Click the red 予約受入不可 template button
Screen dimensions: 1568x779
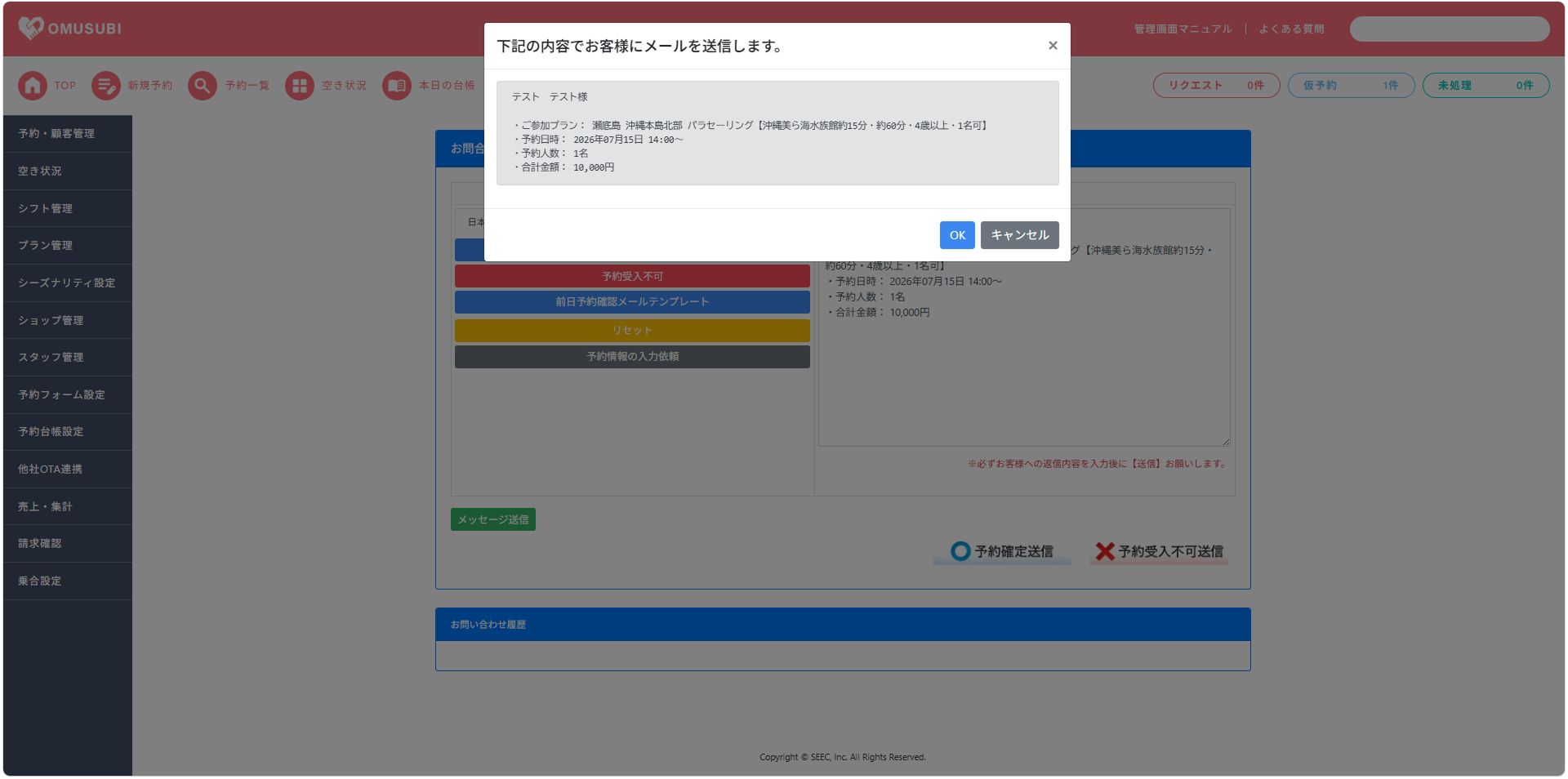(632, 276)
